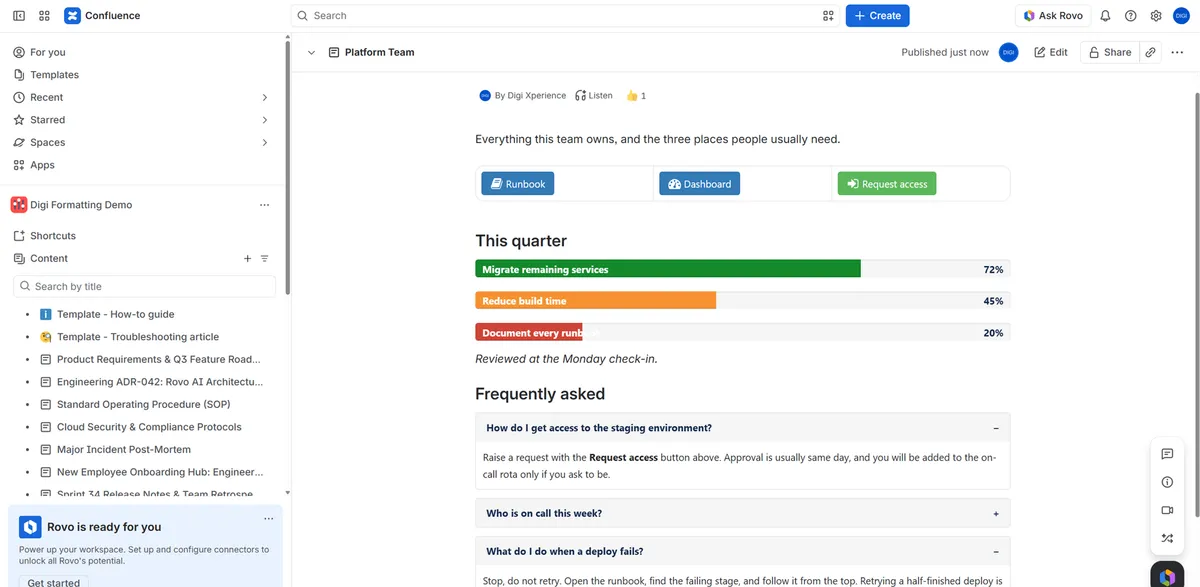Click the Share button
The image size is (1200, 587).
coord(1109,52)
